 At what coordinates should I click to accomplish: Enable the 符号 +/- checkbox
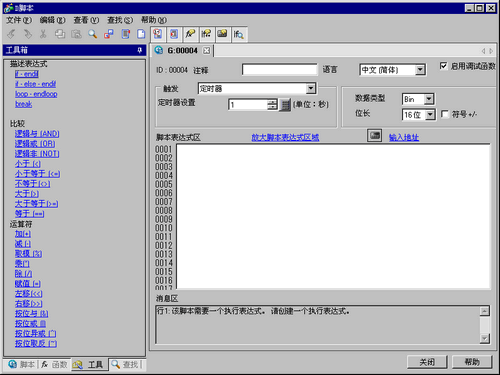point(445,114)
